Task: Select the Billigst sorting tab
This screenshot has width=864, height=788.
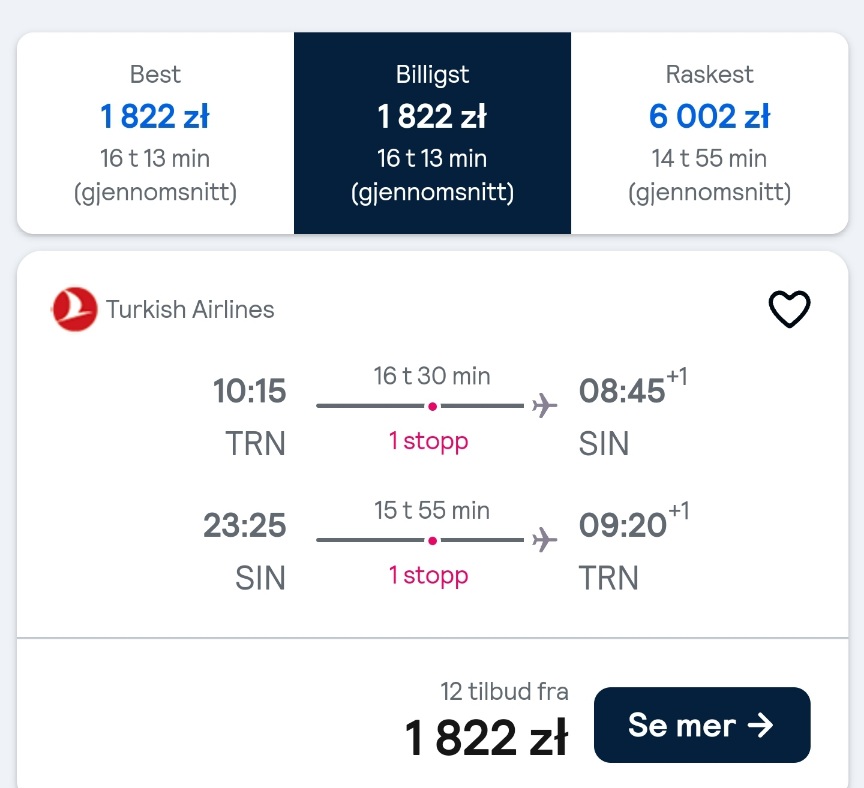Action: 433,133
